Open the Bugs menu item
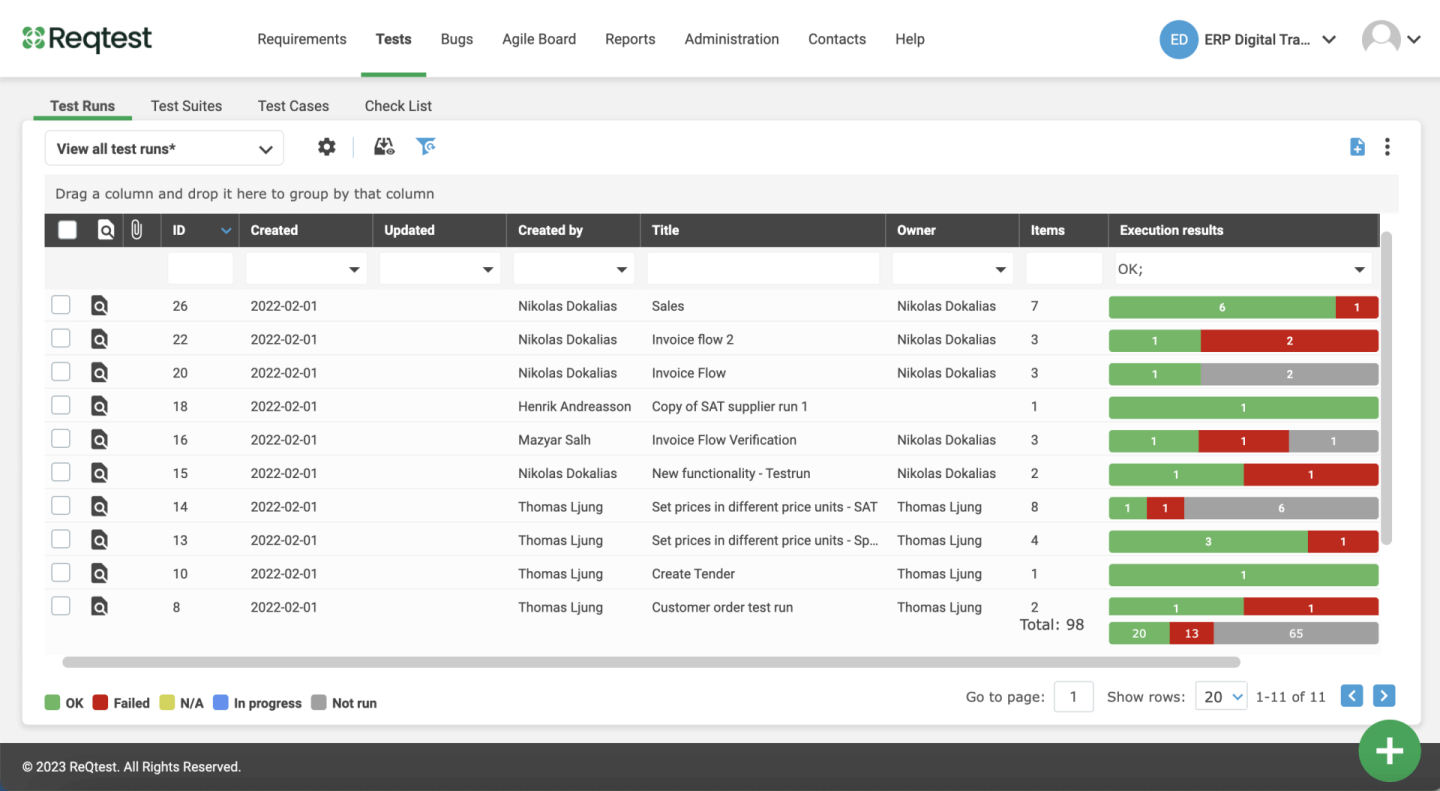The image size is (1440, 791). click(x=456, y=39)
